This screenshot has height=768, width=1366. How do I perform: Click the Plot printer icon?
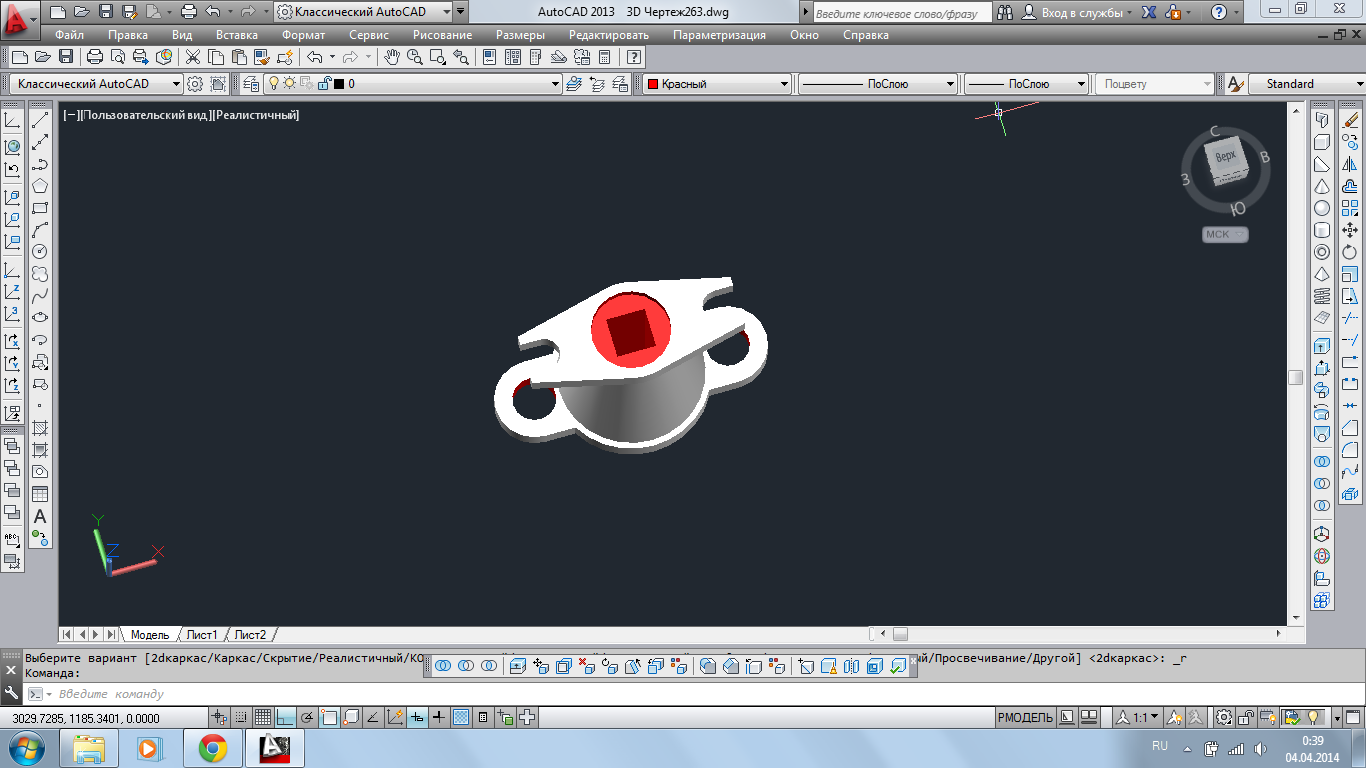pyautogui.click(x=95, y=58)
